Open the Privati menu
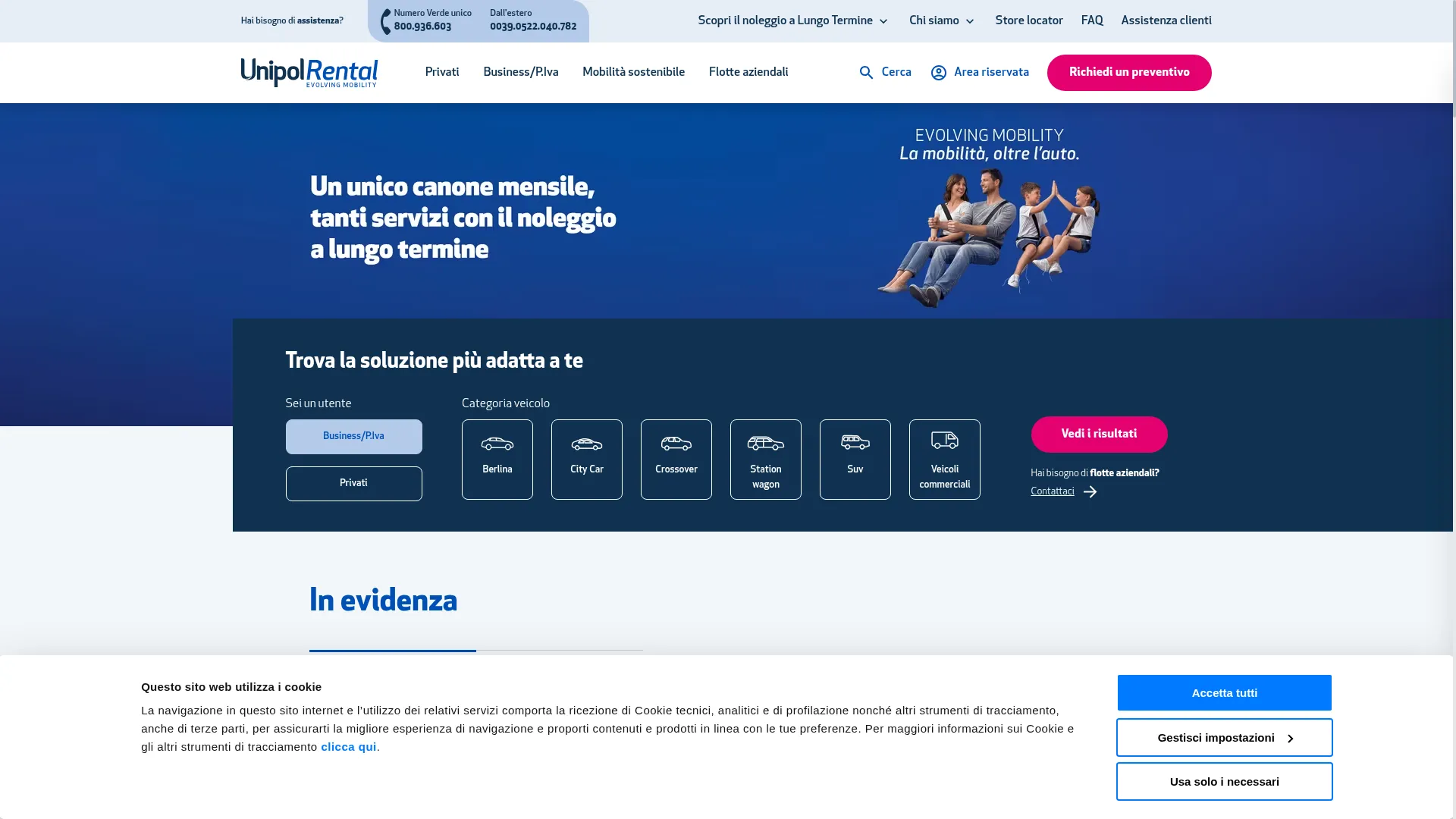This screenshot has height=819, width=1456. tap(442, 73)
